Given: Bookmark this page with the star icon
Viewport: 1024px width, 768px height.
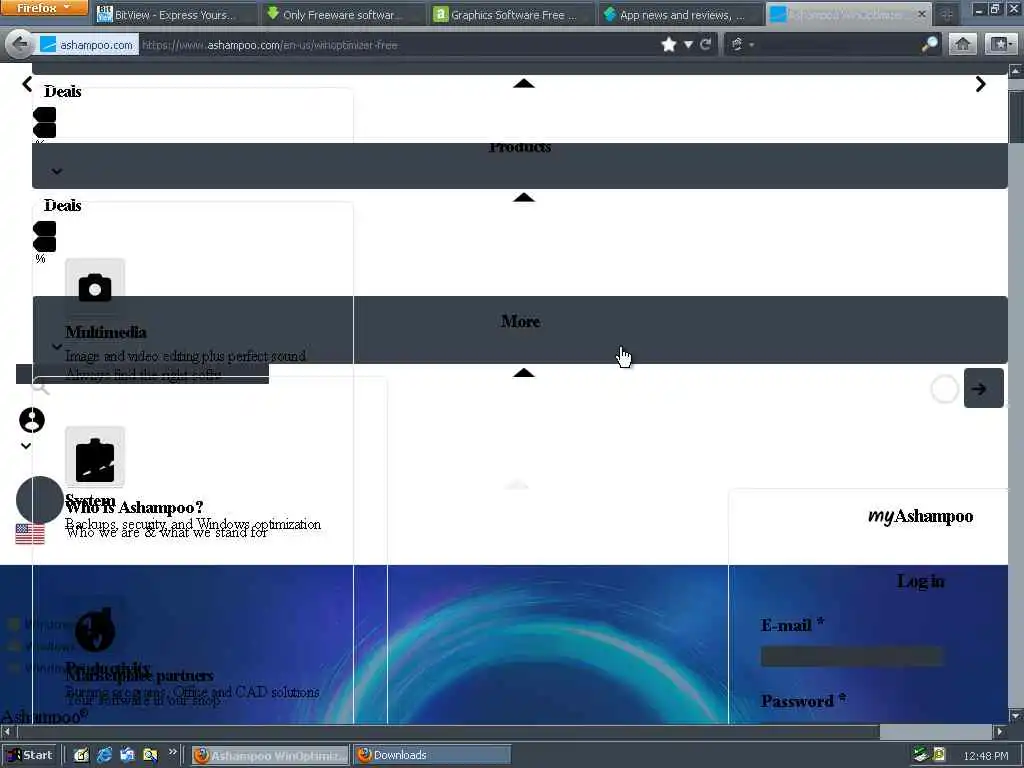Looking at the screenshot, I should pos(668,44).
